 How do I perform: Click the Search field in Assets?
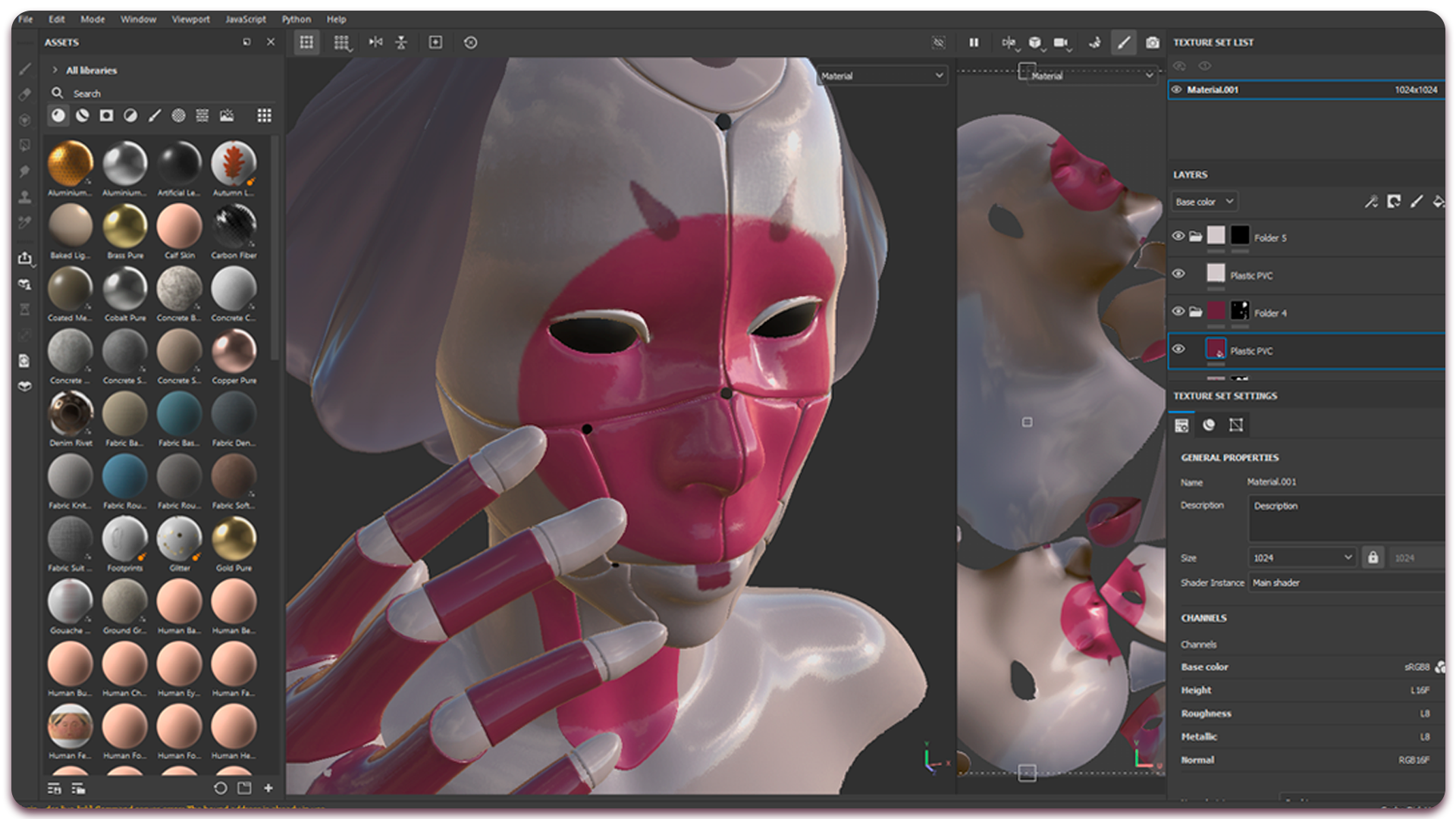click(x=152, y=93)
